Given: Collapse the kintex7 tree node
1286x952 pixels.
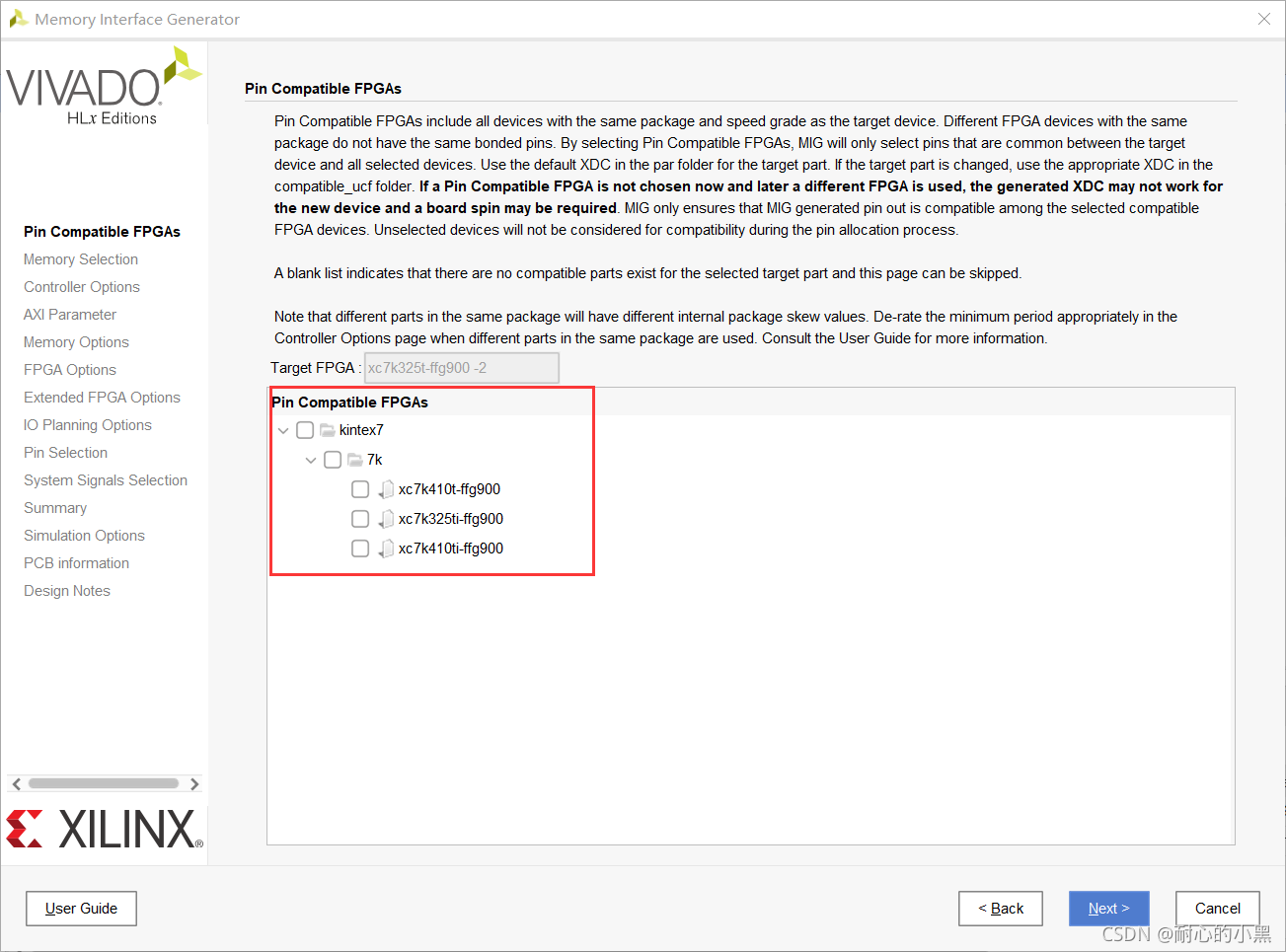Looking at the screenshot, I should (283, 431).
